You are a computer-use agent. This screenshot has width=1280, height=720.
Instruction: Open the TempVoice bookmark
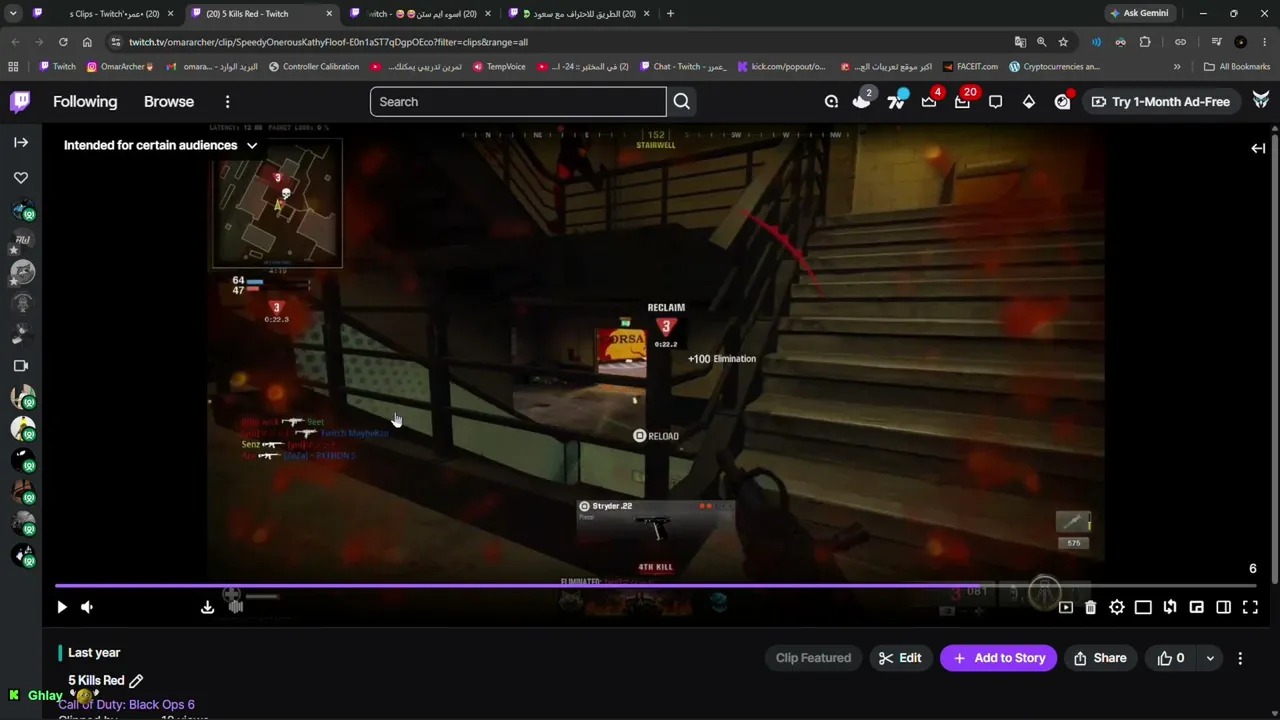point(498,67)
